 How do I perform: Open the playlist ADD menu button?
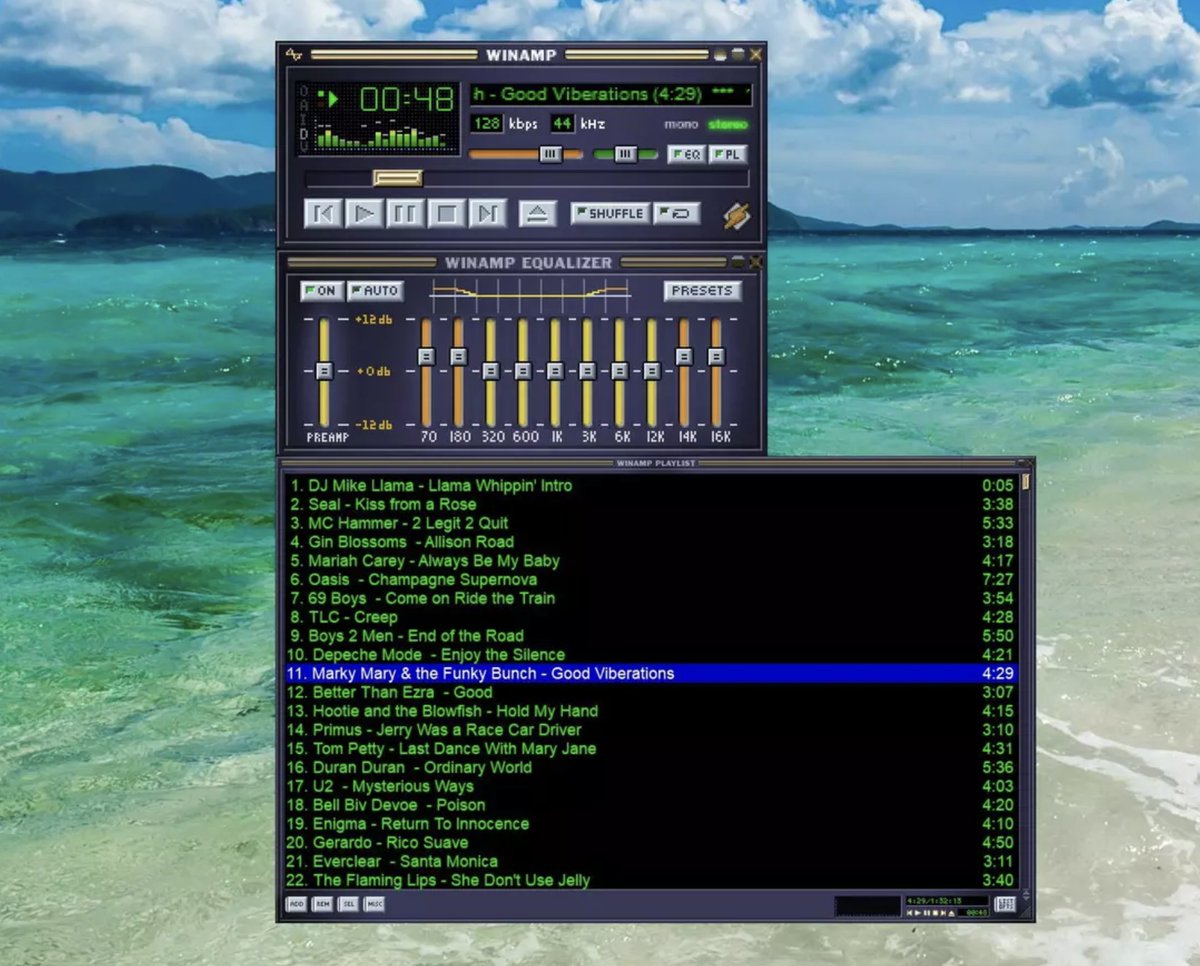[x=297, y=904]
